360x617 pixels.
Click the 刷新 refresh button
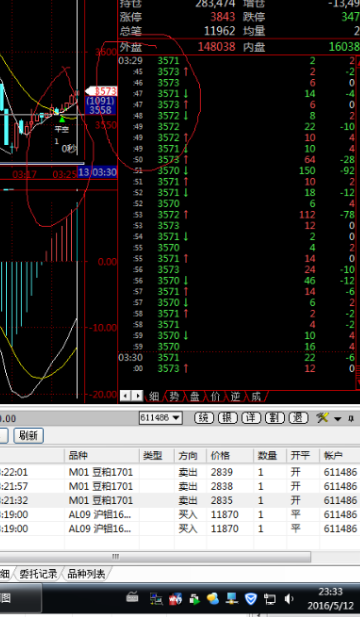(28, 436)
